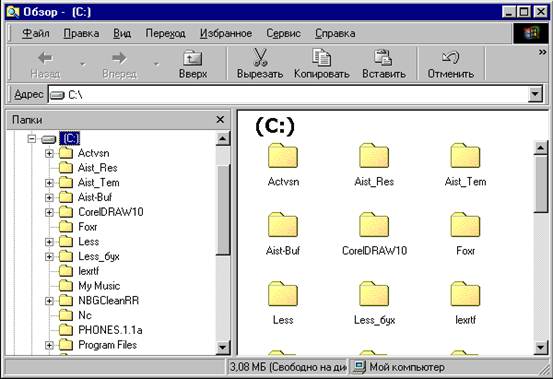Click the Forward (Вперед) arrow button

coord(119,64)
